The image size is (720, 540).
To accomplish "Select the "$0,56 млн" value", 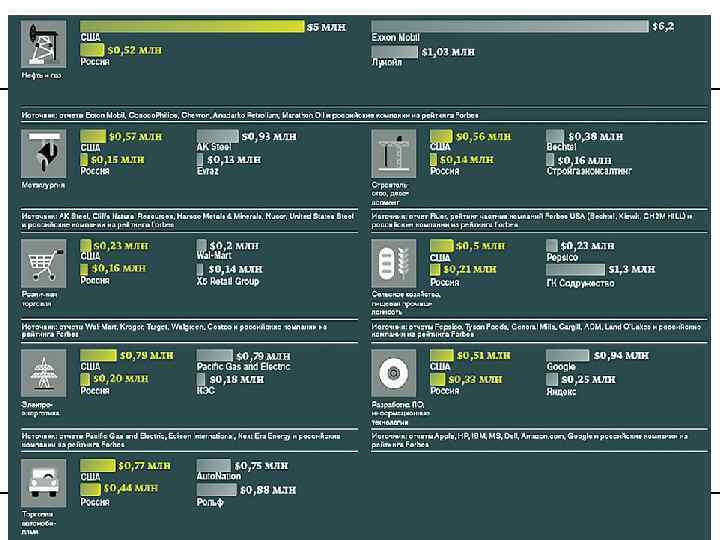I will pyautogui.click(x=484, y=136).
